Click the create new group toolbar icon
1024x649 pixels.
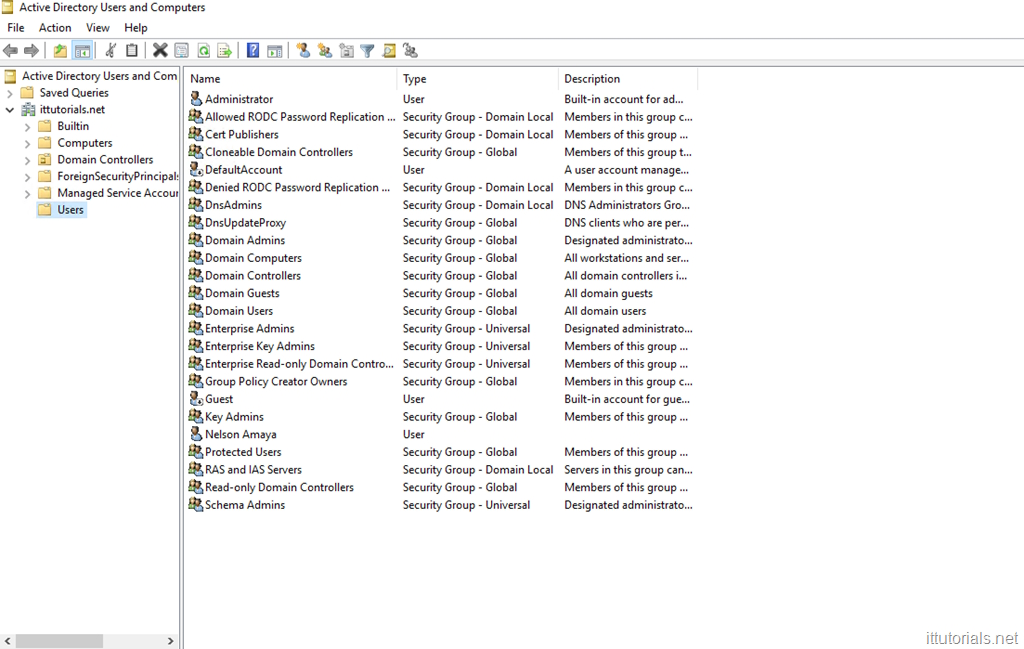pyautogui.click(x=325, y=50)
